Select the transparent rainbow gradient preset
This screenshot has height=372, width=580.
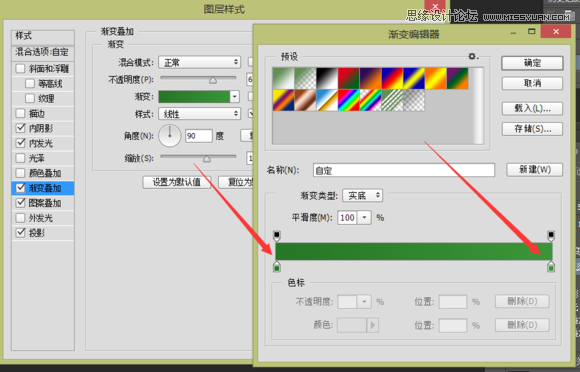(x=371, y=100)
